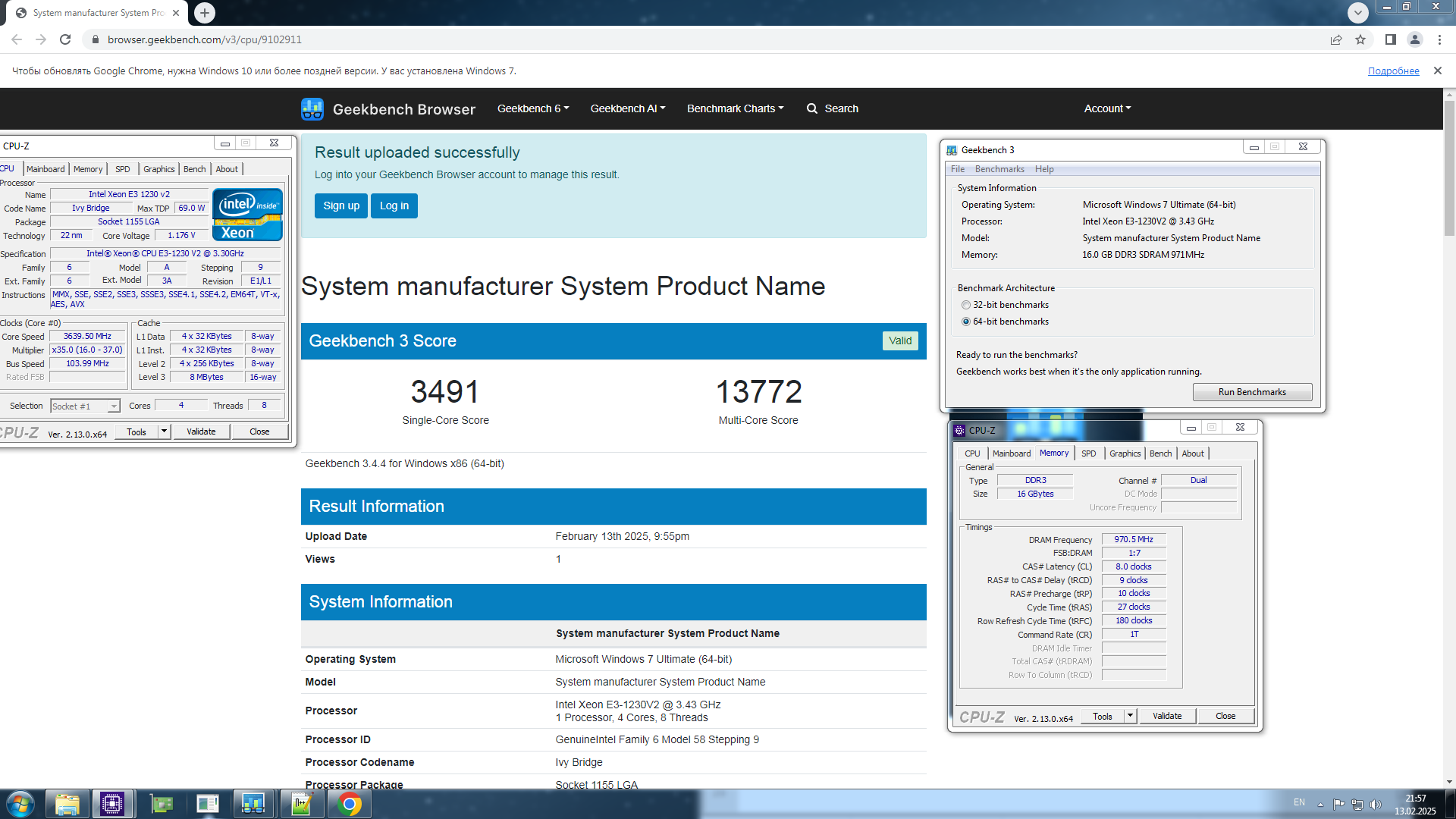Open the Подробнее link

(x=1394, y=71)
